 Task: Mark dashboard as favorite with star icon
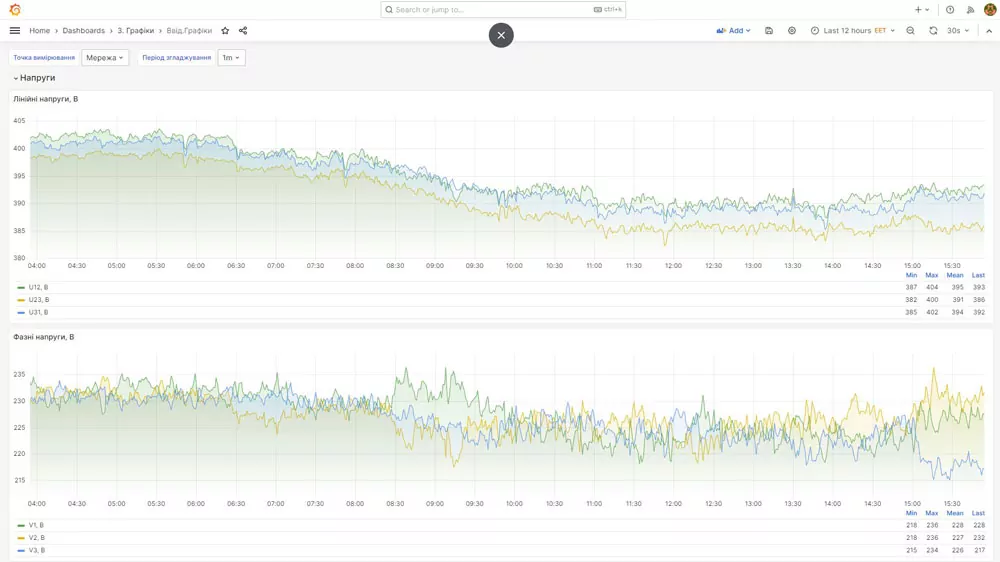[x=225, y=31]
